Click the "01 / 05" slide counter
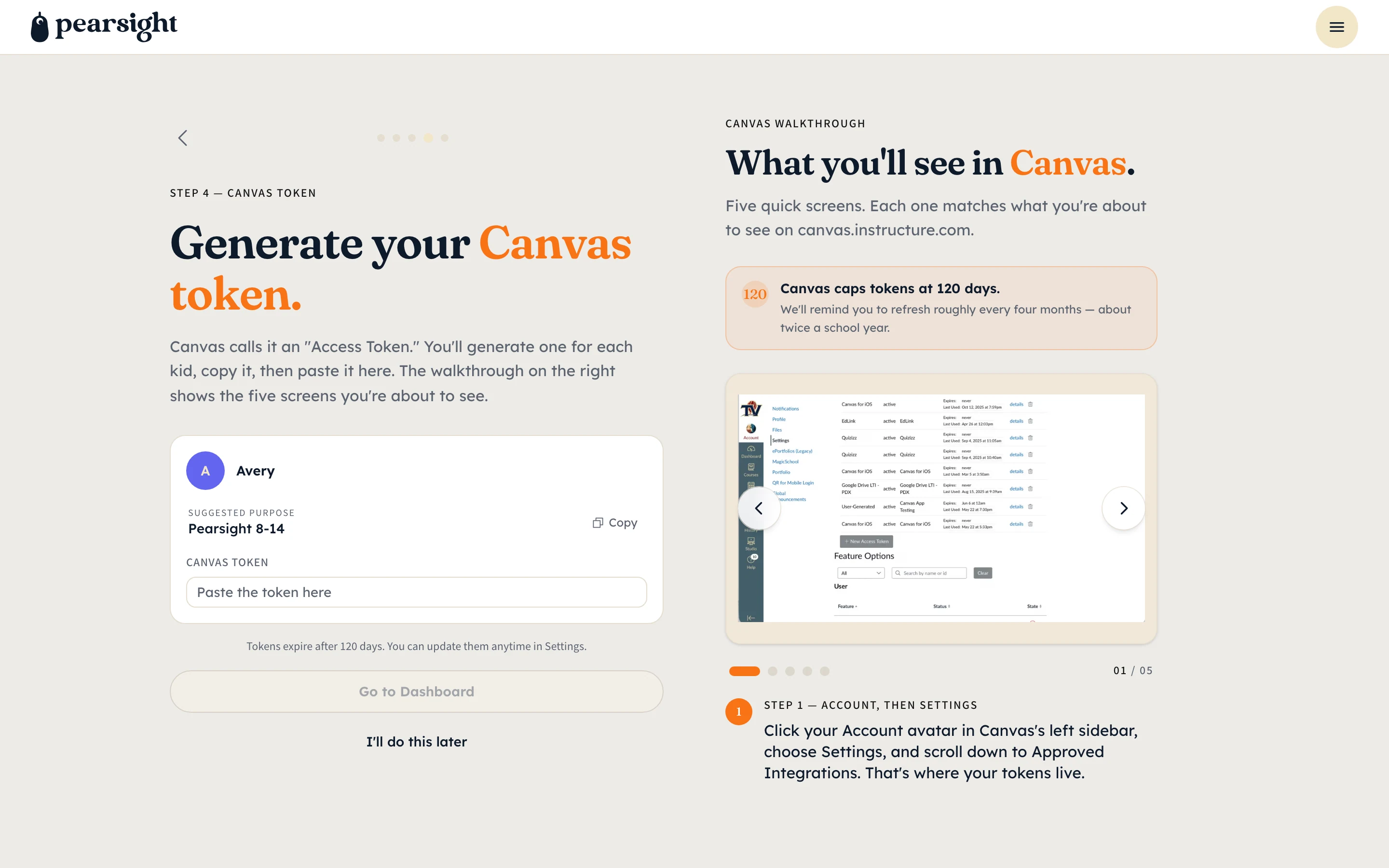Screen dimensions: 1389x868 click(1132, 670)
